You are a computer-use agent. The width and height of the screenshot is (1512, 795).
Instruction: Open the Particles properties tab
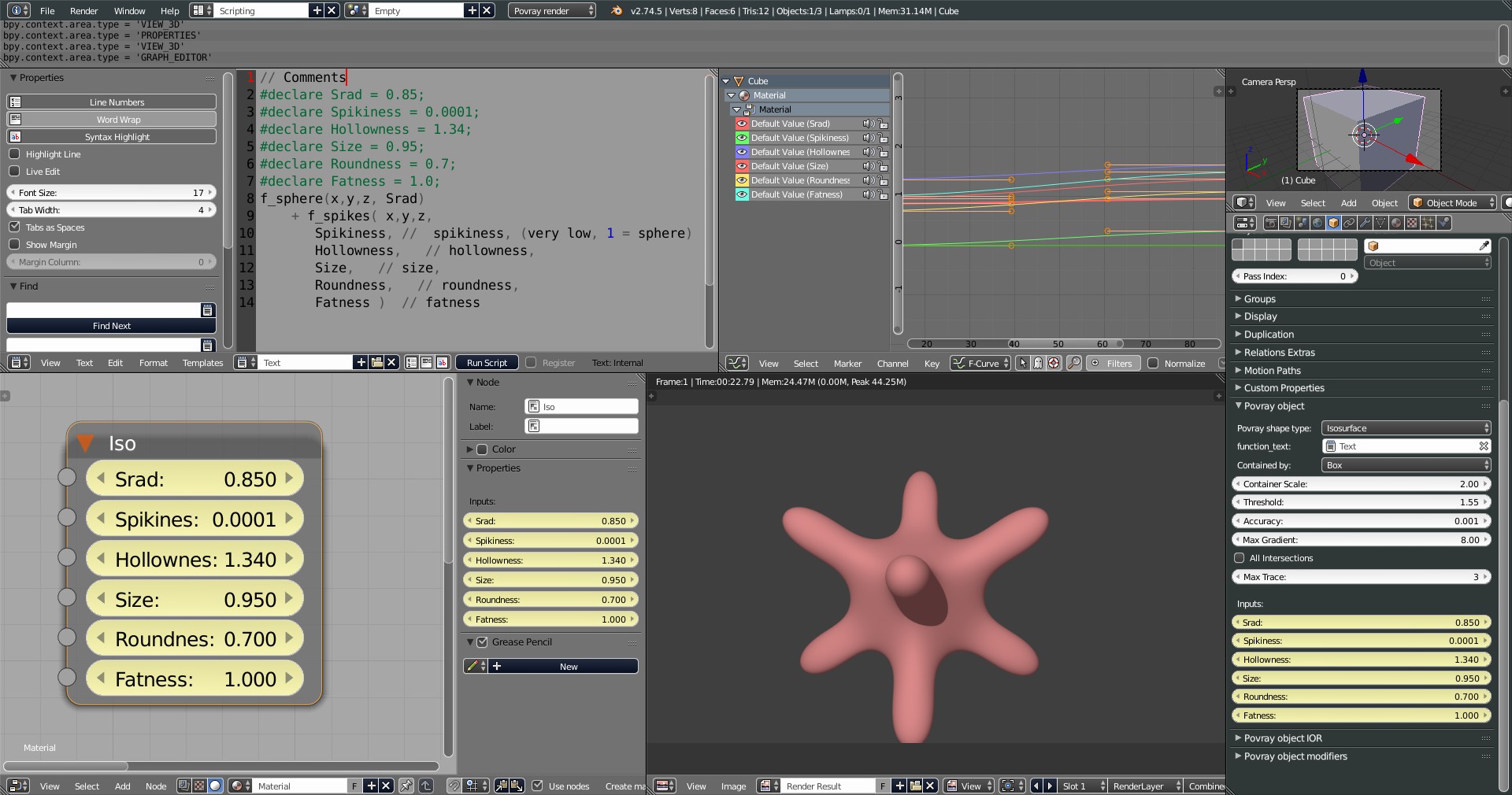[1428, 224]
